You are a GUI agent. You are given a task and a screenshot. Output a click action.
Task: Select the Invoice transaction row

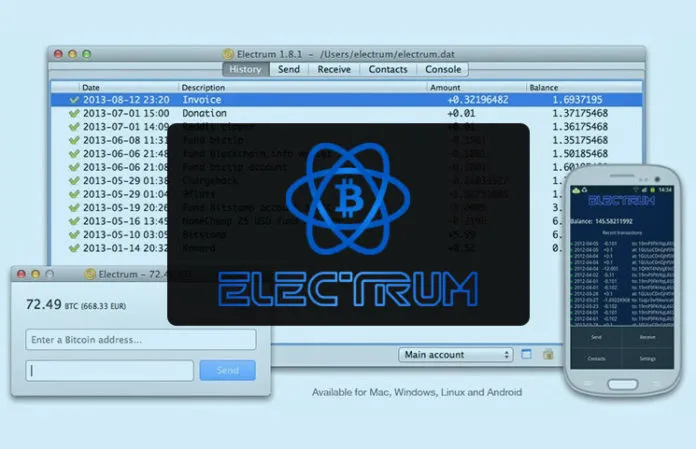tap(346, 99)
